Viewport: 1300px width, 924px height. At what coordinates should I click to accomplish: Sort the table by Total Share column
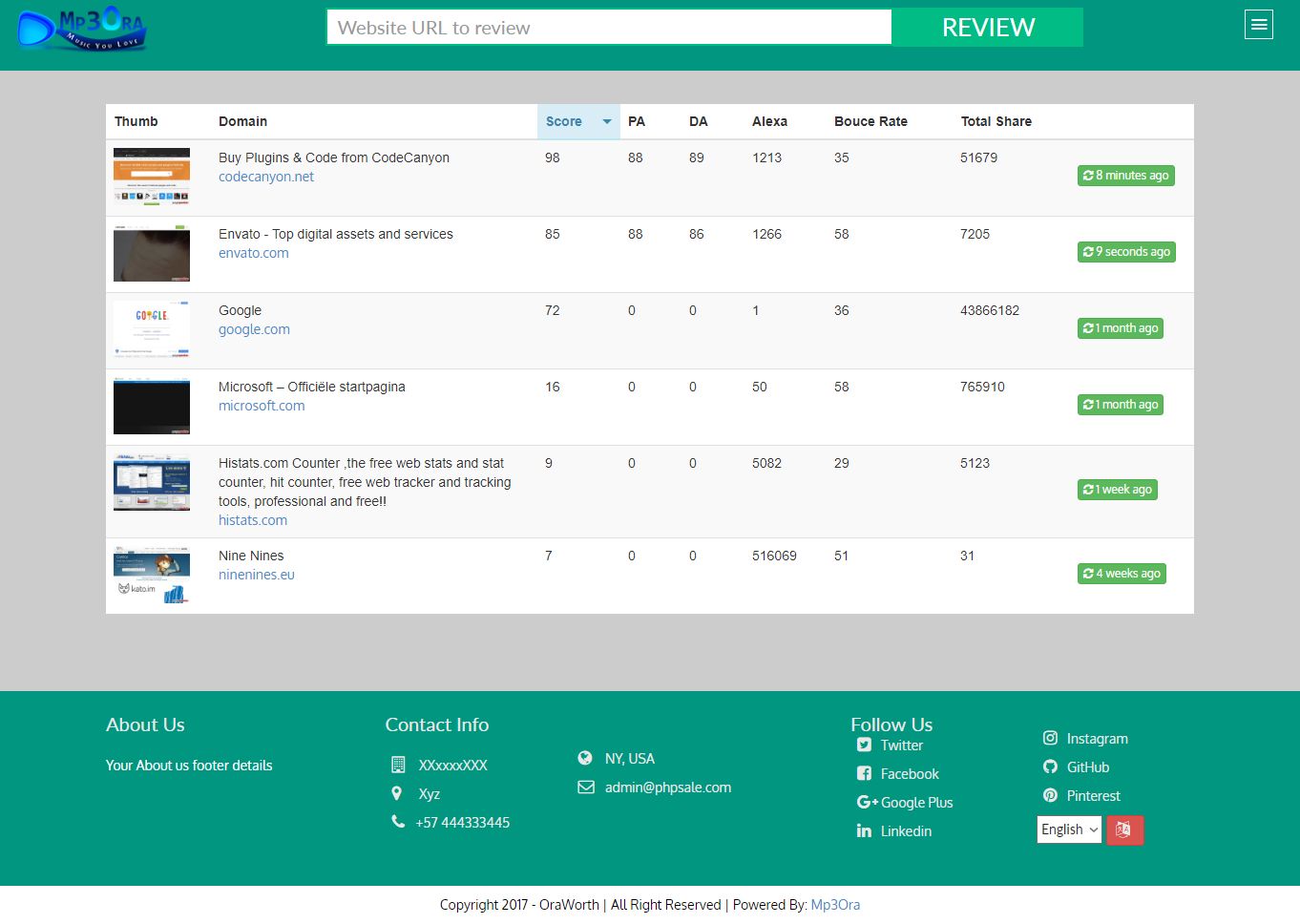tap(996, 121)
